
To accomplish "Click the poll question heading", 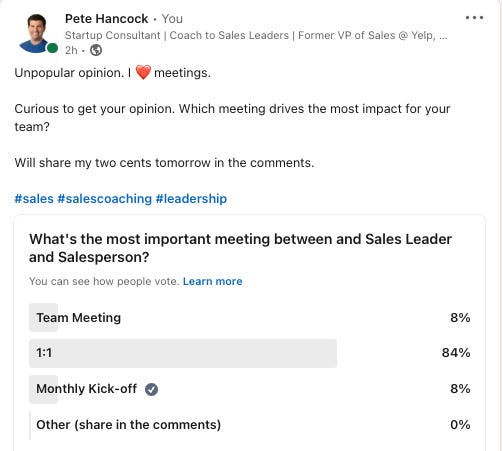I will coord(240,248).
